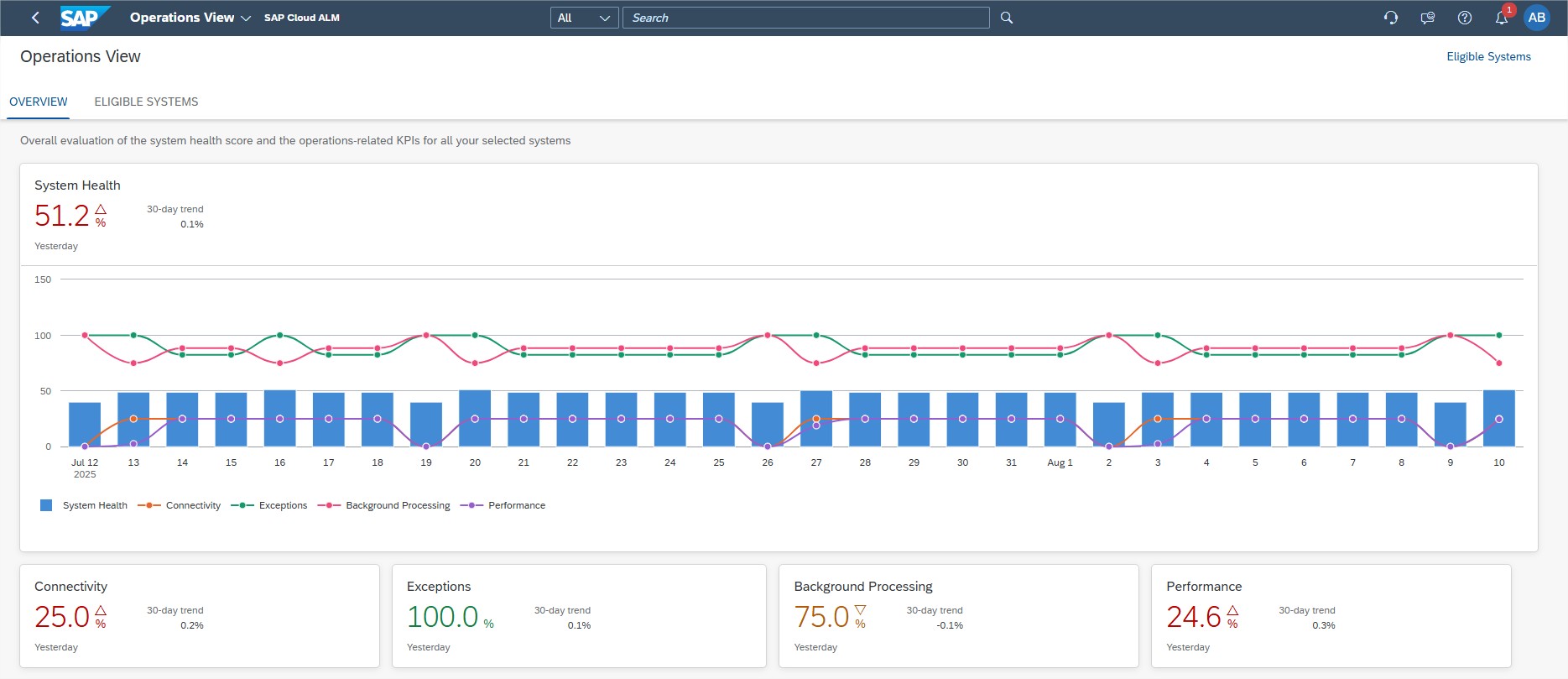Screen dimensions: 1568x679
Task: Select the Overview tab
Action: click(39, 102)
